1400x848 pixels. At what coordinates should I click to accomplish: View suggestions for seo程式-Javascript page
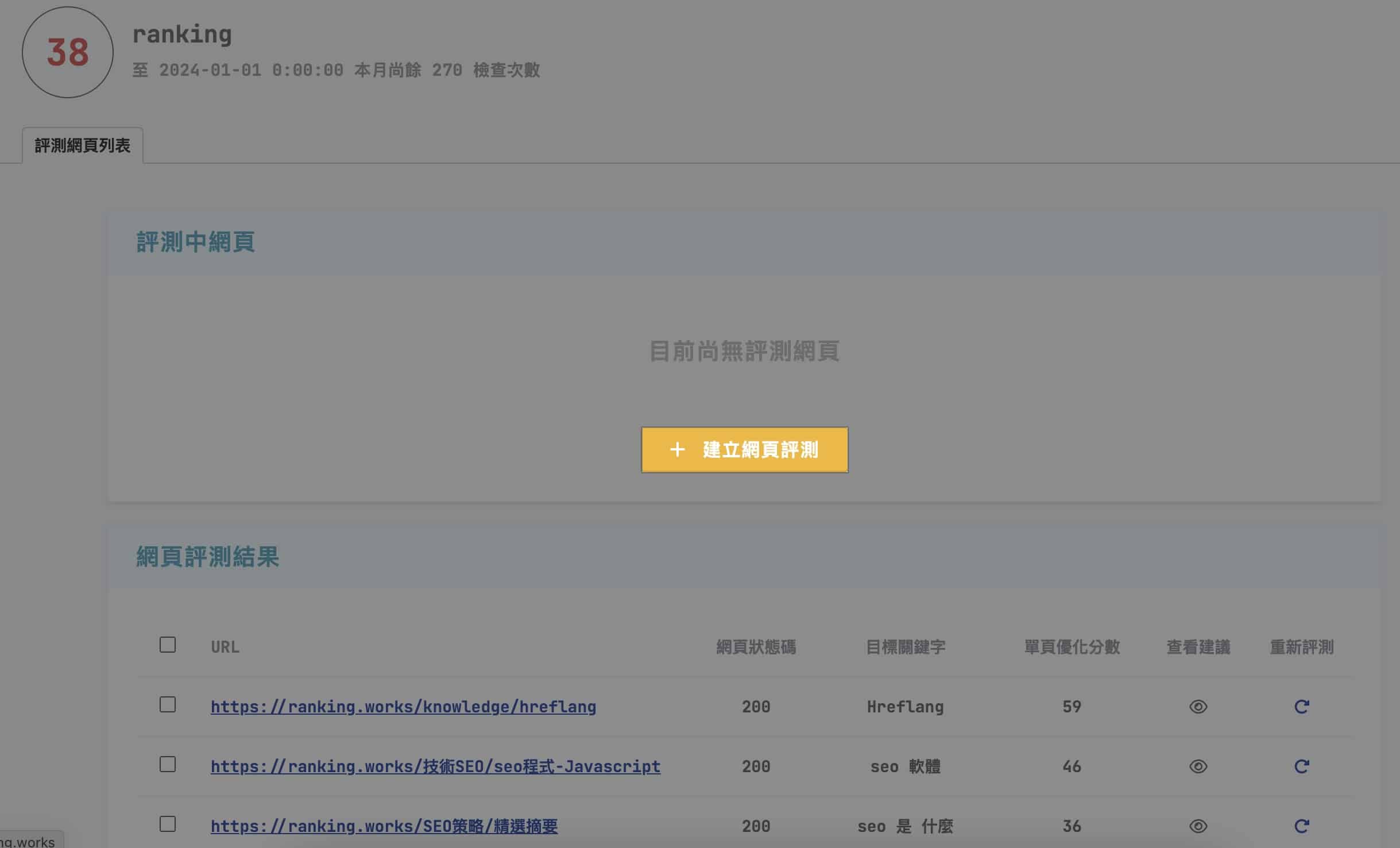pos(1198,766)
